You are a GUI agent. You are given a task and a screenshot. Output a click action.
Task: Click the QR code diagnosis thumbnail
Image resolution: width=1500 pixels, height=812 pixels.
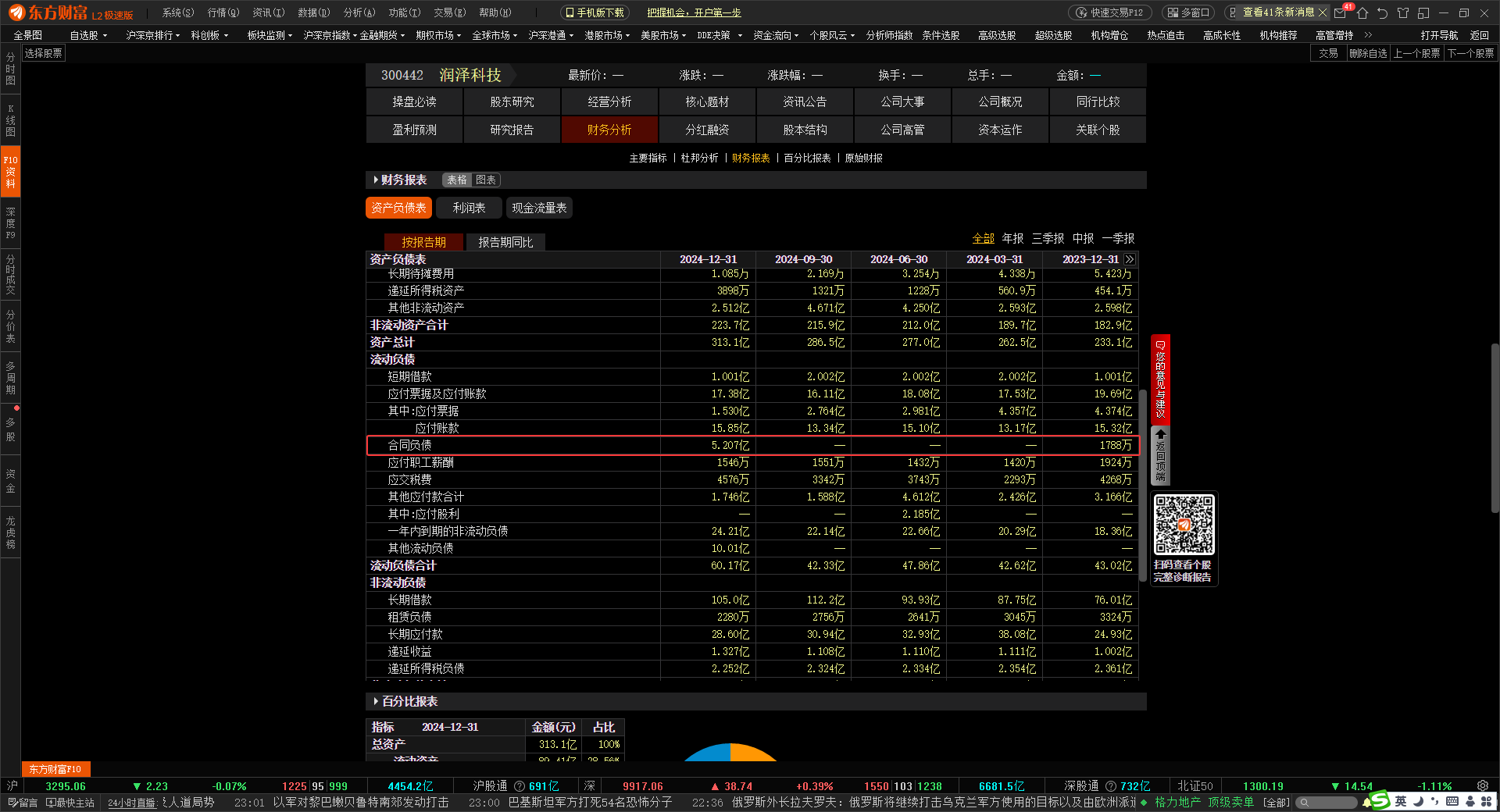point(1184,525)
